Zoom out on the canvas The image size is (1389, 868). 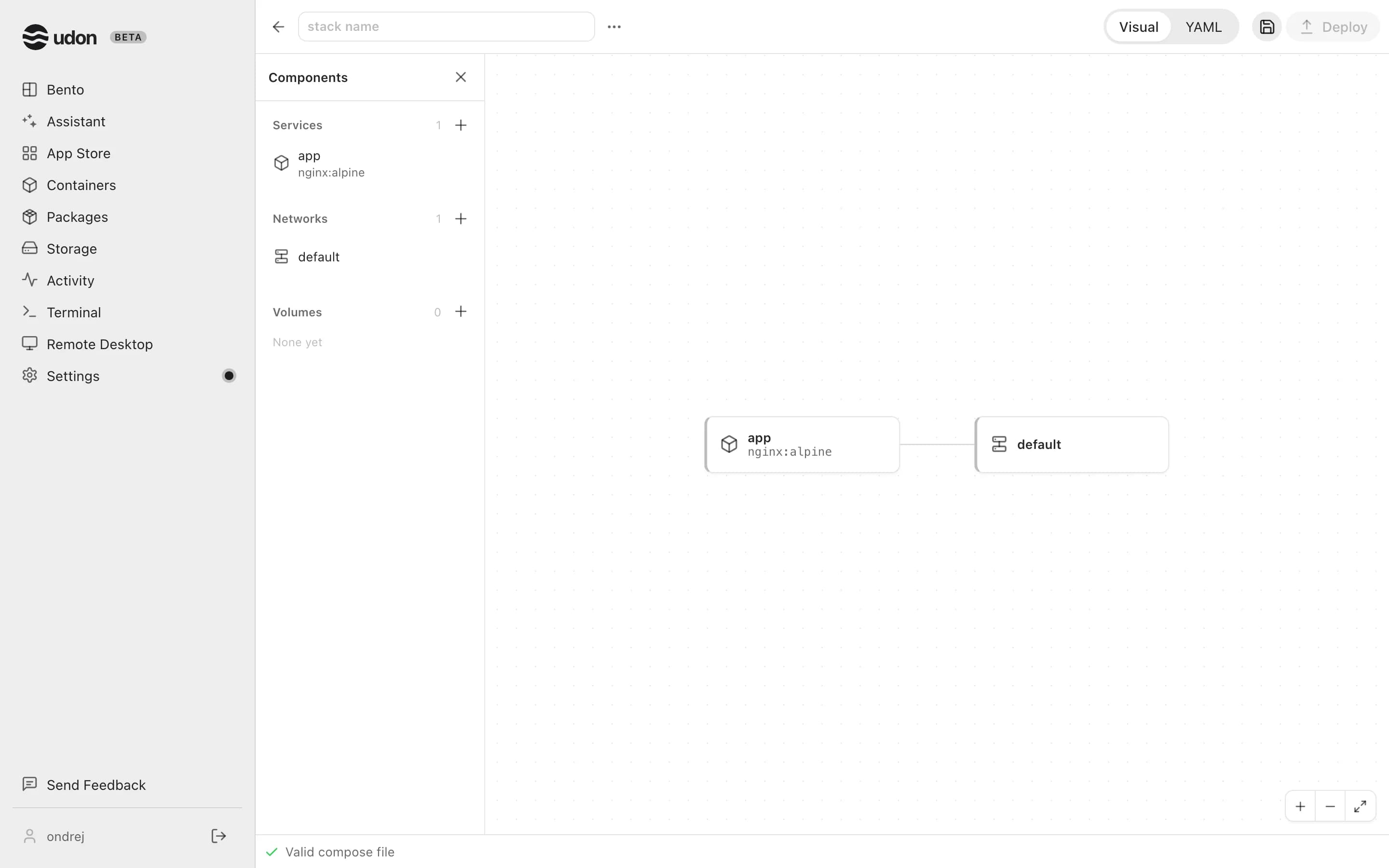tap(1330, 806)
